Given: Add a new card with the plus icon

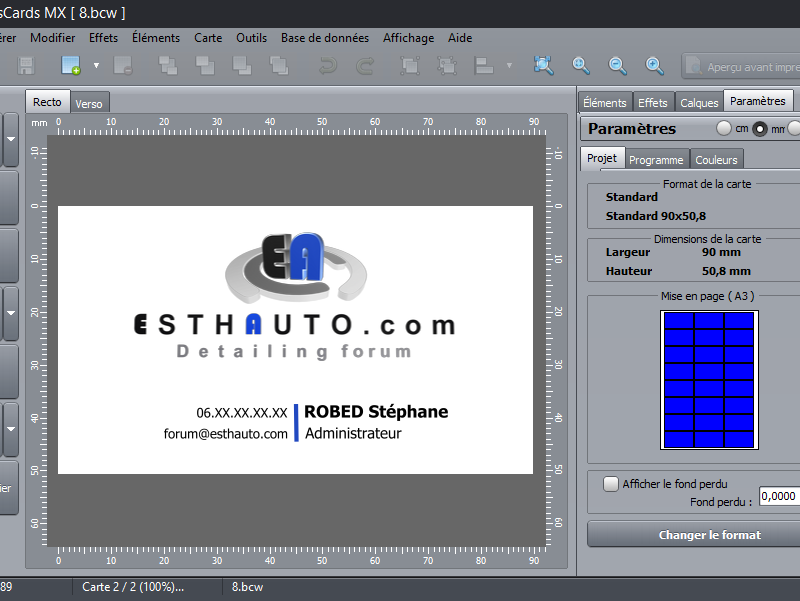Looking at the screenshot, I should coord(71,65).
